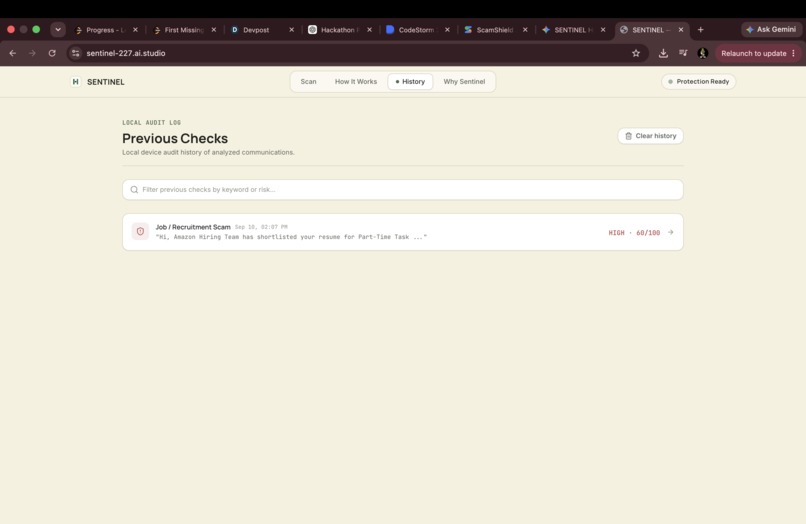This screenshot has width=806, height=524.
Task: Open the media controls icon
Action: click(683, 53)
